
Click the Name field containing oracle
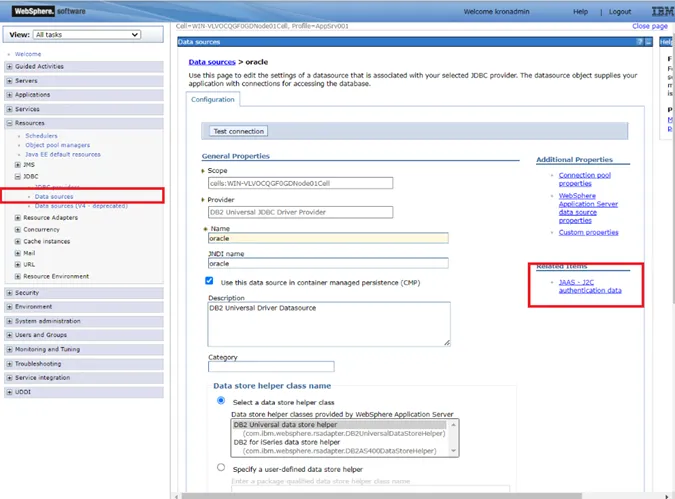tap(328, 238)
